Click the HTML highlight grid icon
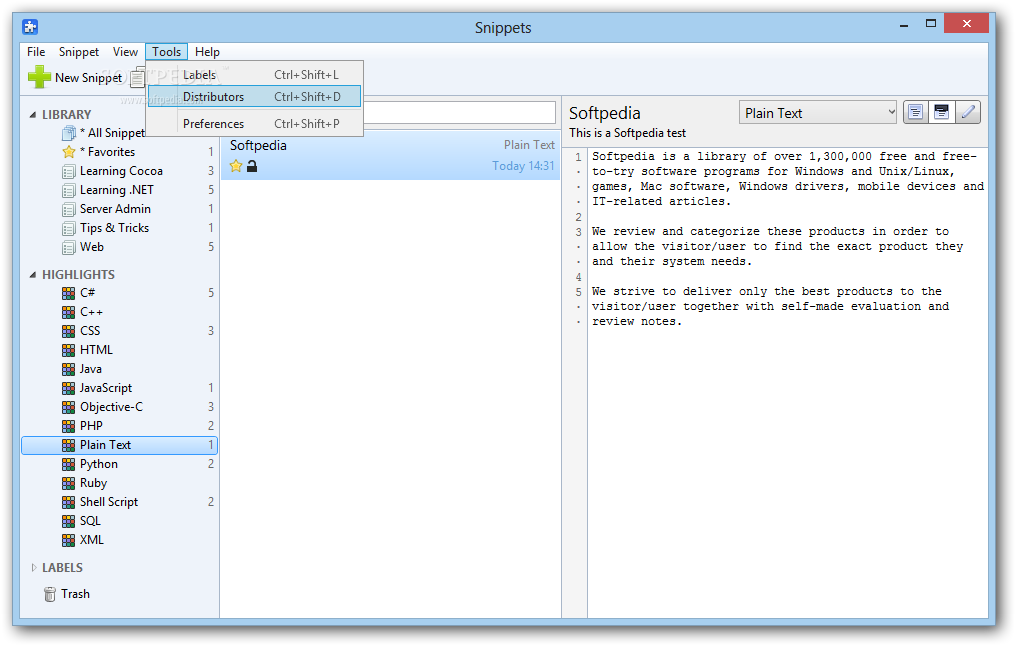This screenshot has width=1016, height=646. 68,350
